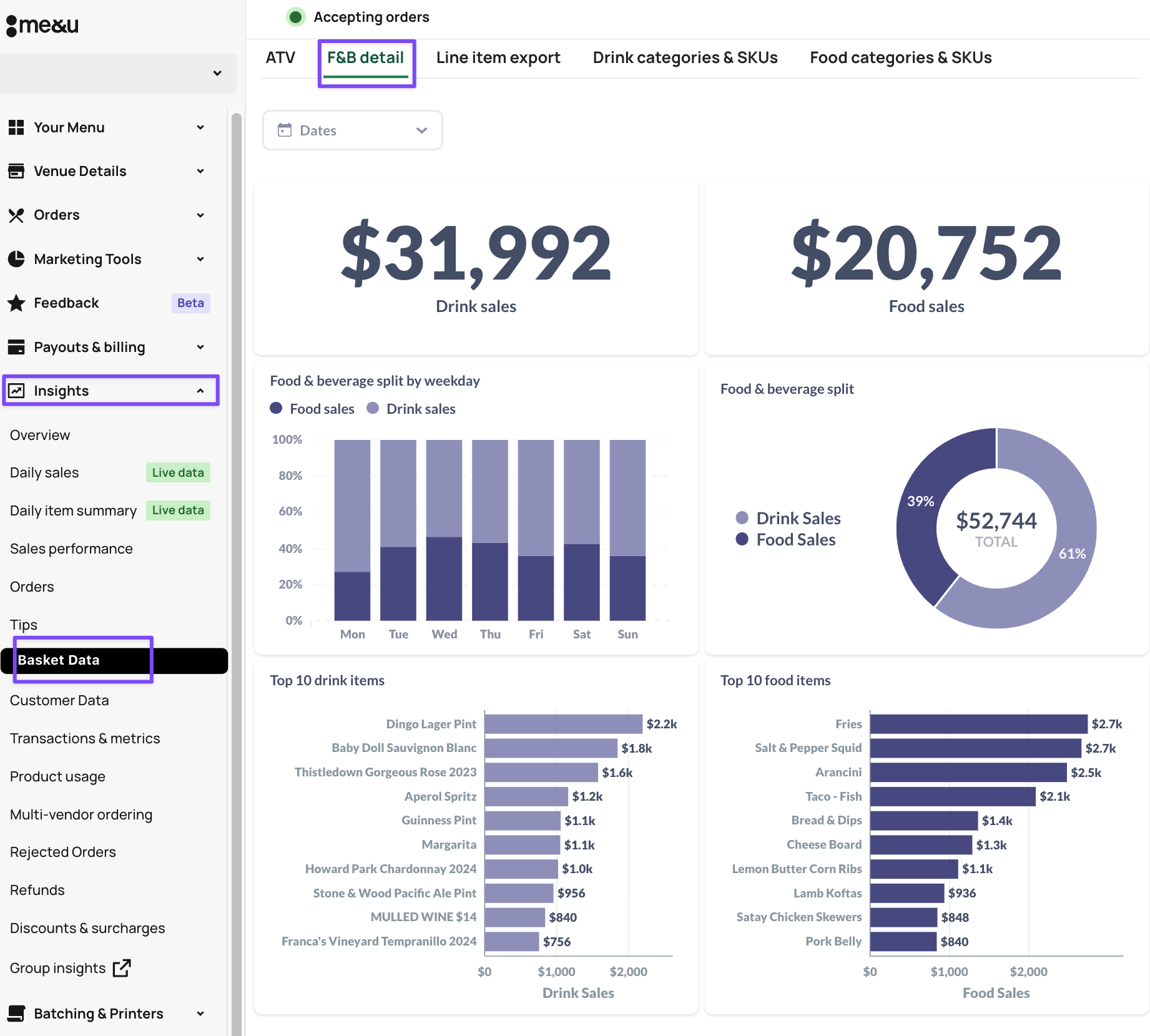The image size is (1150, 1036).
Task: Toggle Drink Sales in donut chart legend
Action: click(x=789, y=518)
